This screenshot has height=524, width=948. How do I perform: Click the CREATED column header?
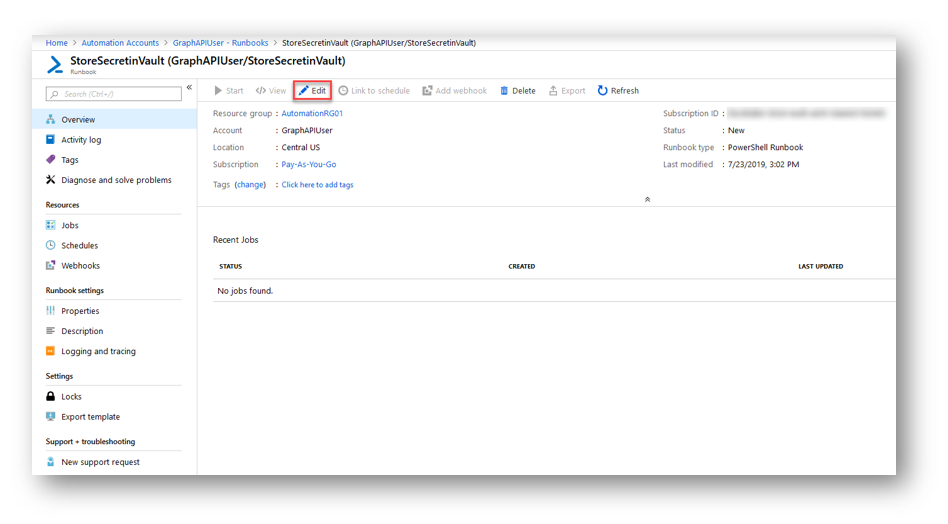(x=522, y=267)
